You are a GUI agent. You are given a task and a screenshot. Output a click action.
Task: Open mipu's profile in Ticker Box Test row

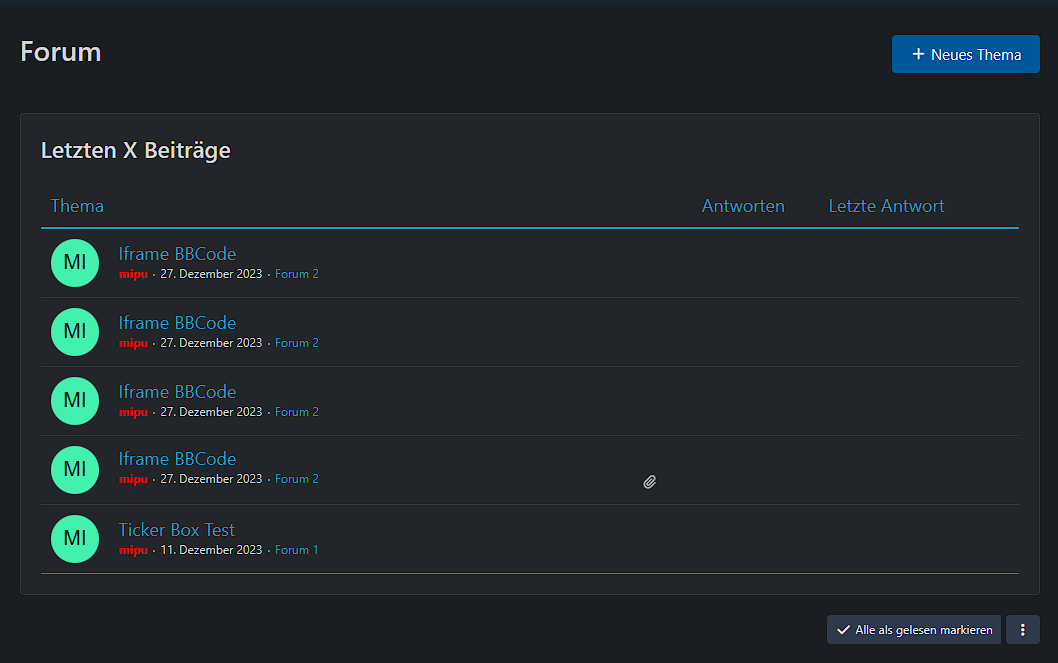tap(133, 550)
